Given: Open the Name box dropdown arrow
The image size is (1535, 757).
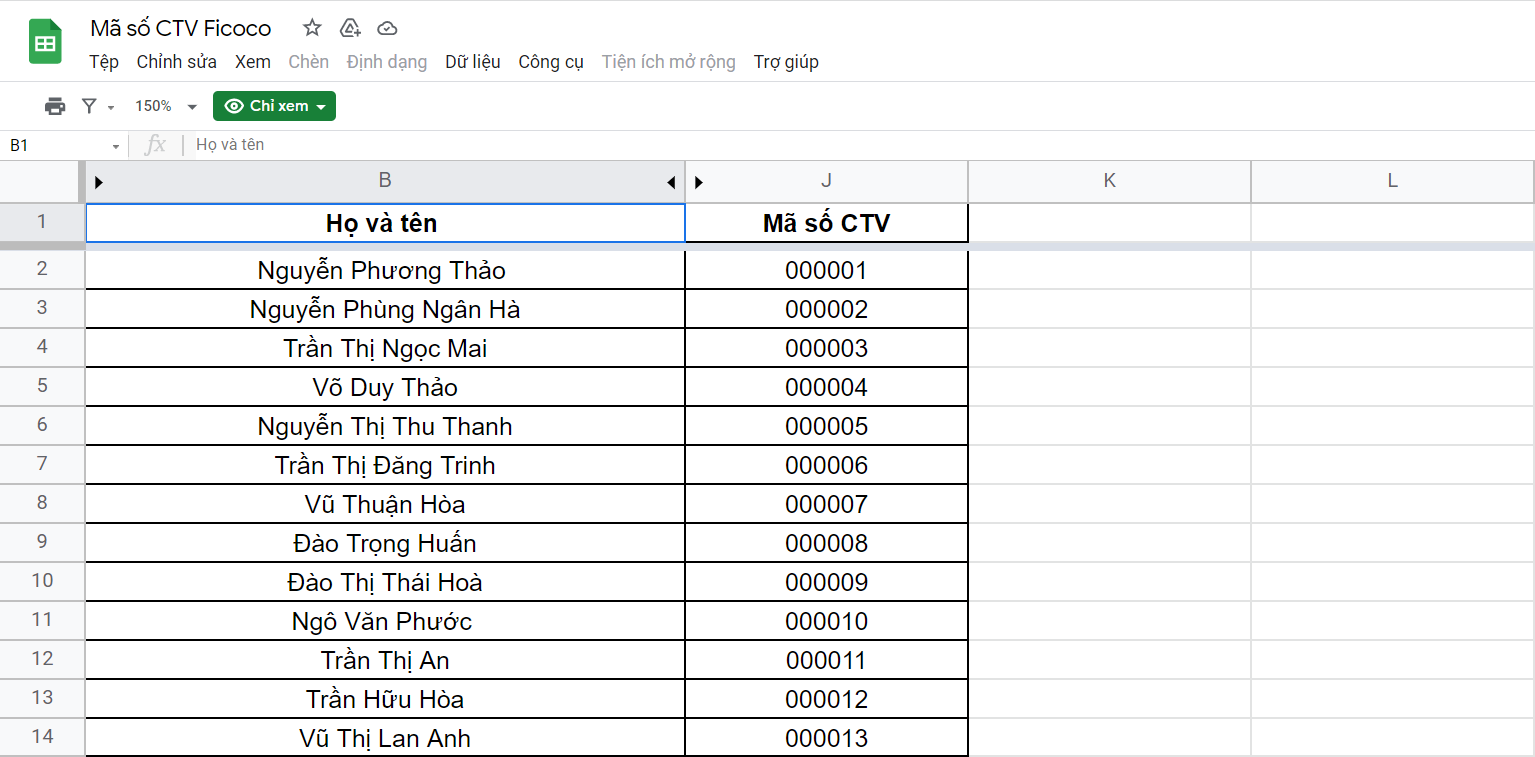Looking at the screenshot, I should pos(116,146).
